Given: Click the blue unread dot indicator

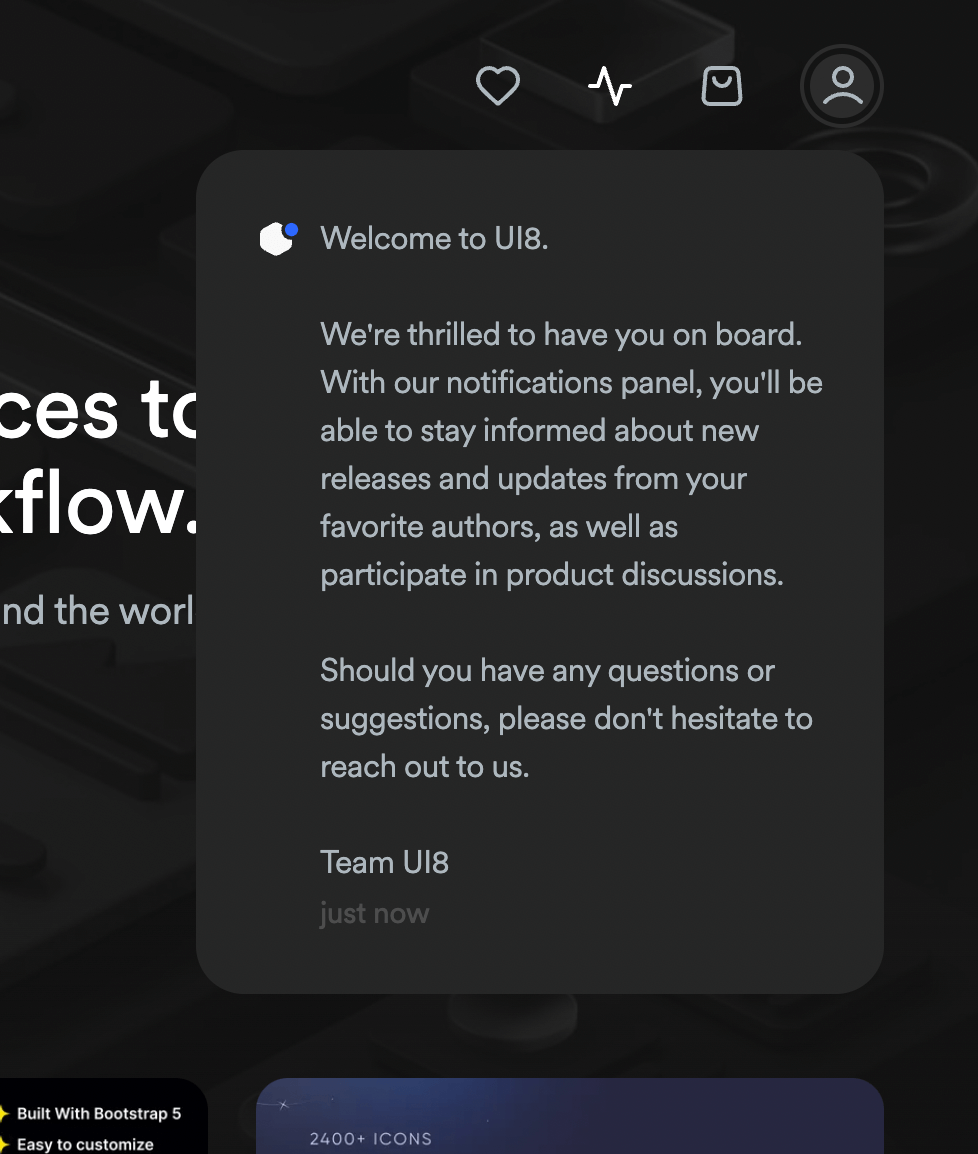Looking at the screenshot, I should (291, 230).
